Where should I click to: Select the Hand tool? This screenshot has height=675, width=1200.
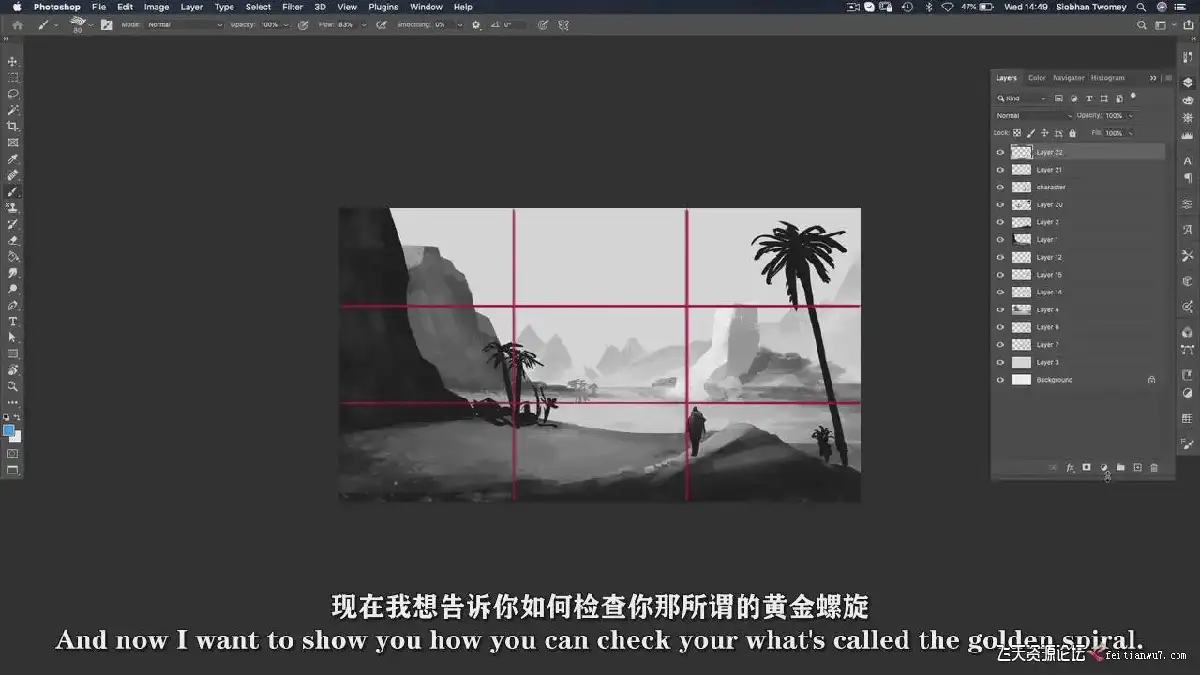(x=13, y=370)
